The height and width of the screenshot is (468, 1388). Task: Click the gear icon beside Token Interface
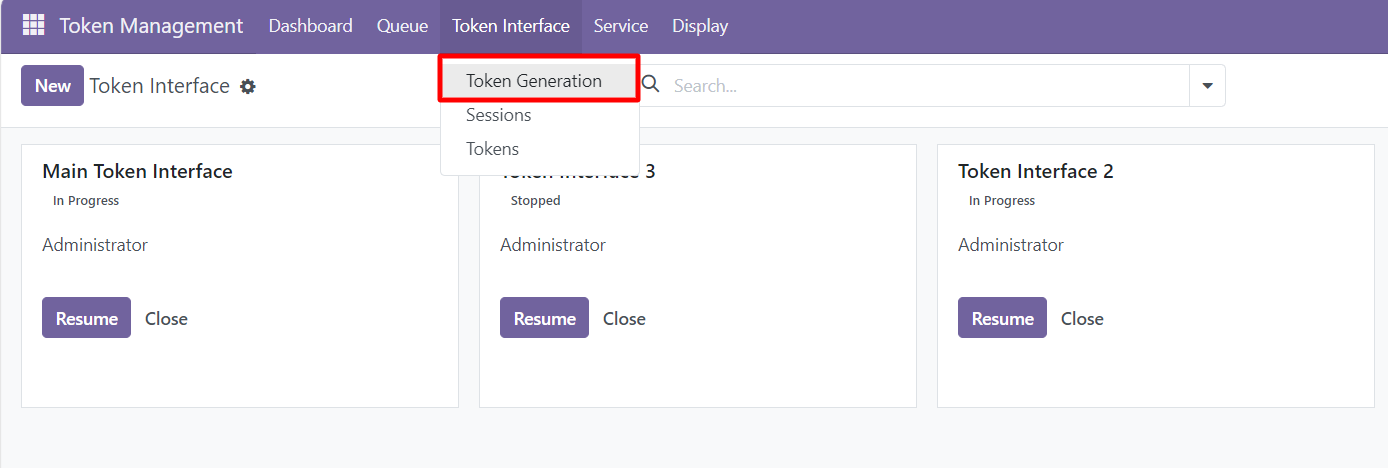pyautogui.click(x=248, y=87)
